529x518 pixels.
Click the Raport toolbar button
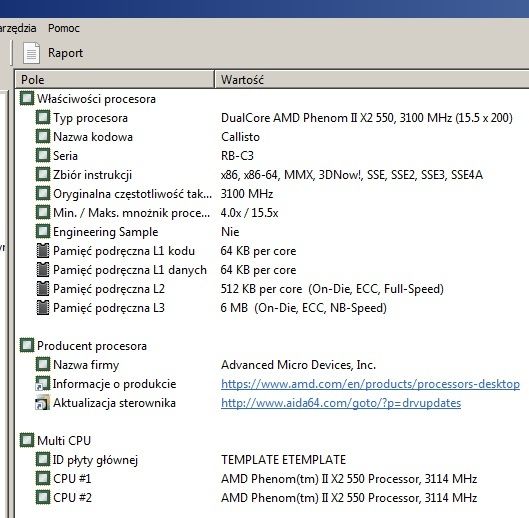(53, 53)
